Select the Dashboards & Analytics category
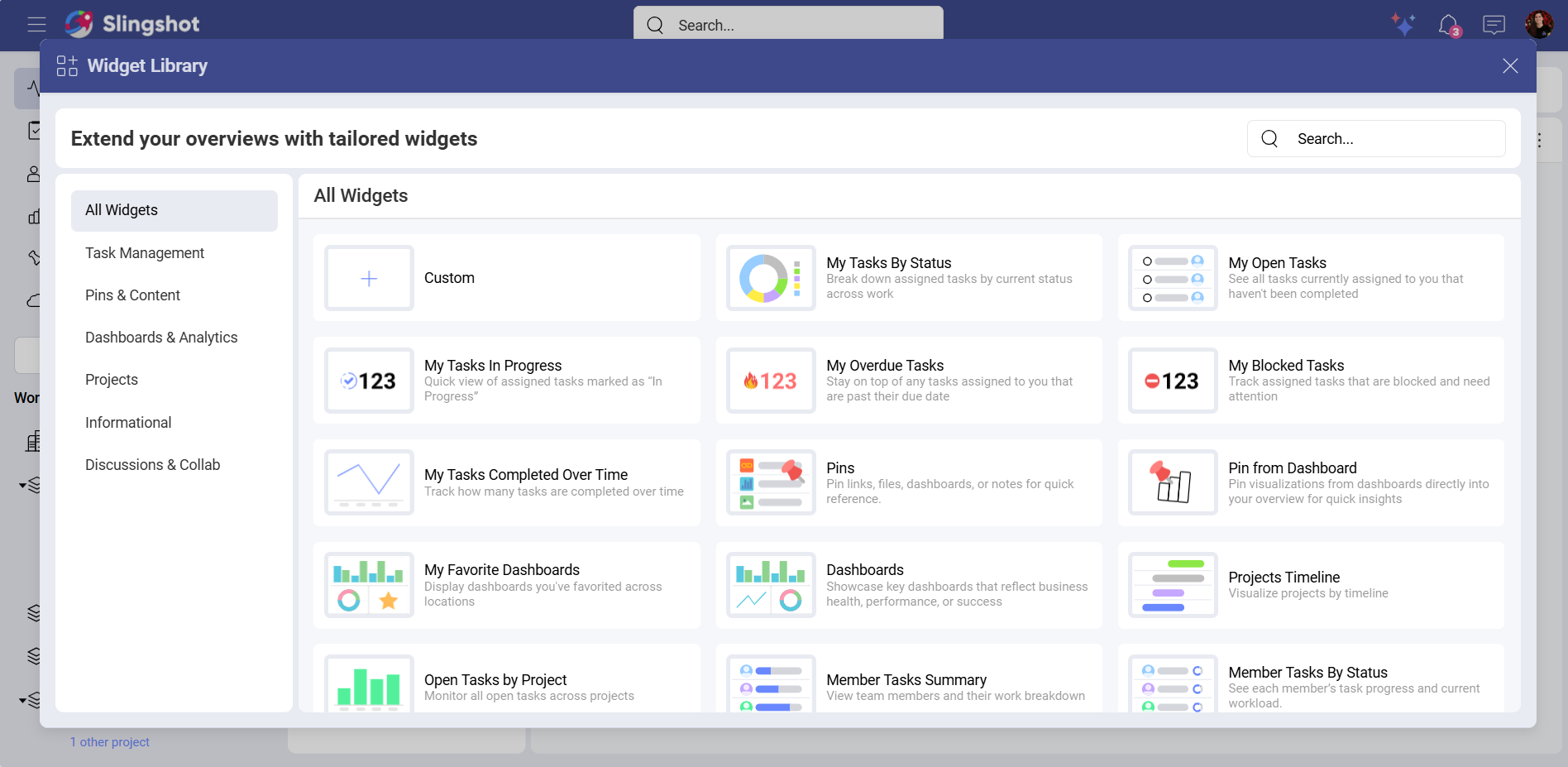The height and width of the screenshot is (767, 1568). tap(161, 338)
